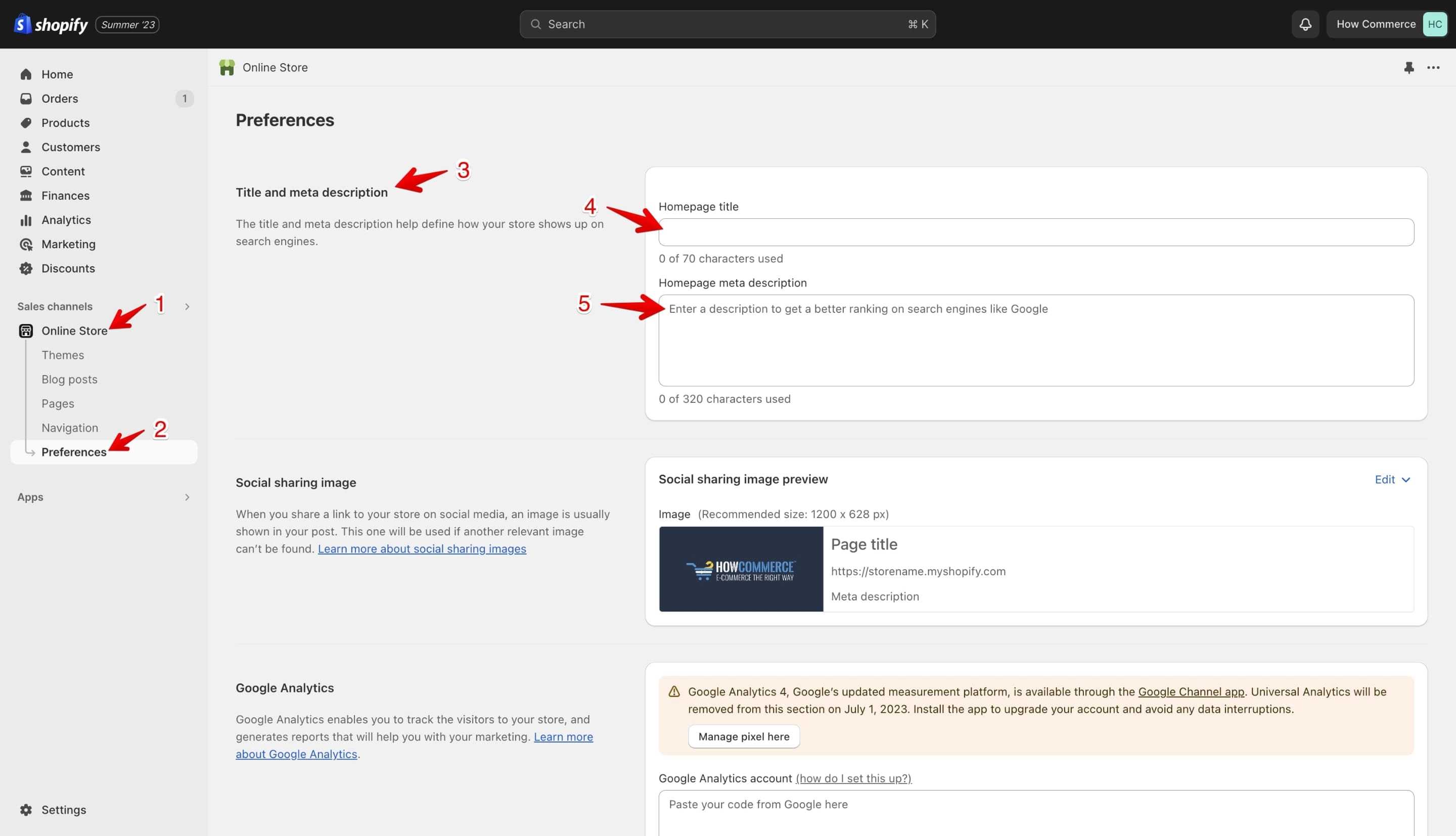Open Learn more about Google Analytics link
The width and height of the screenshot is (1456, 836).
(x=415, y=746)
